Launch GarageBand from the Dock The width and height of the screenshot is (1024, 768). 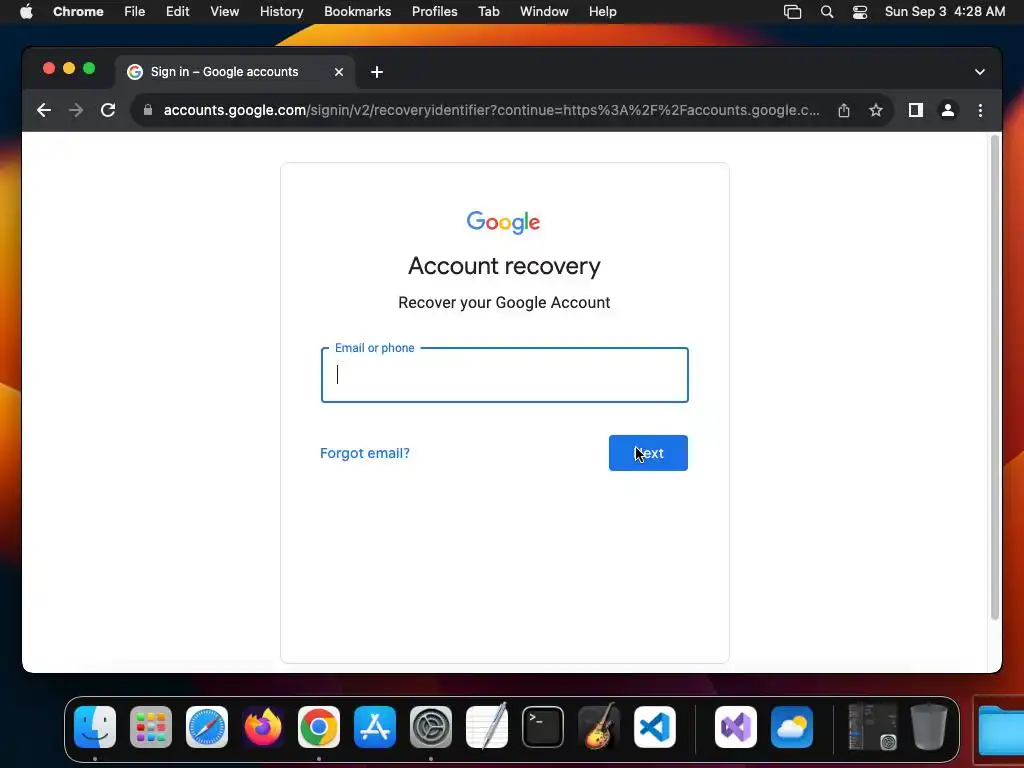[x=599, y=726]
